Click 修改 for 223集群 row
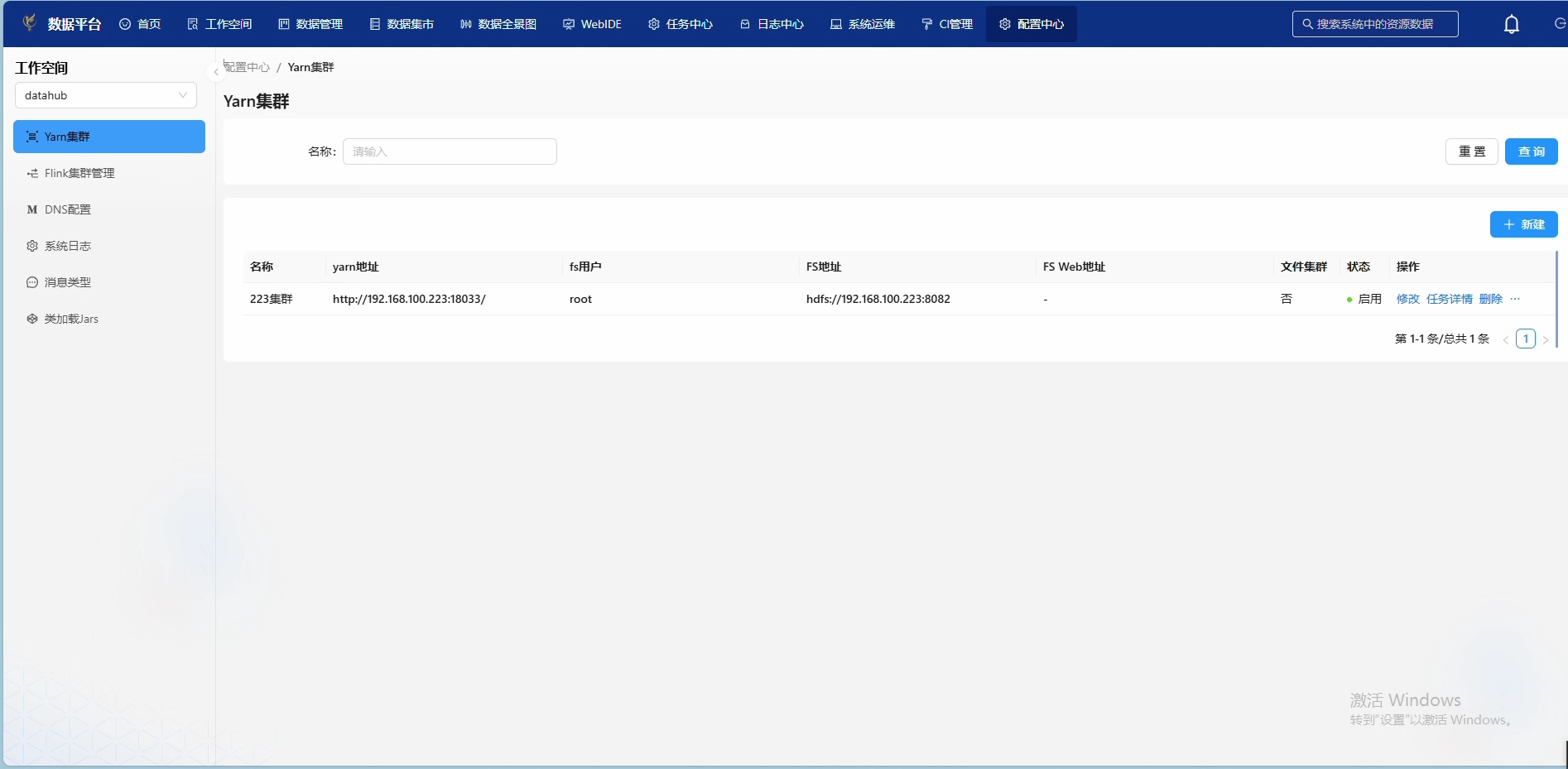The width and height of the screenshot is (1568, 769). coord(1407,299)
